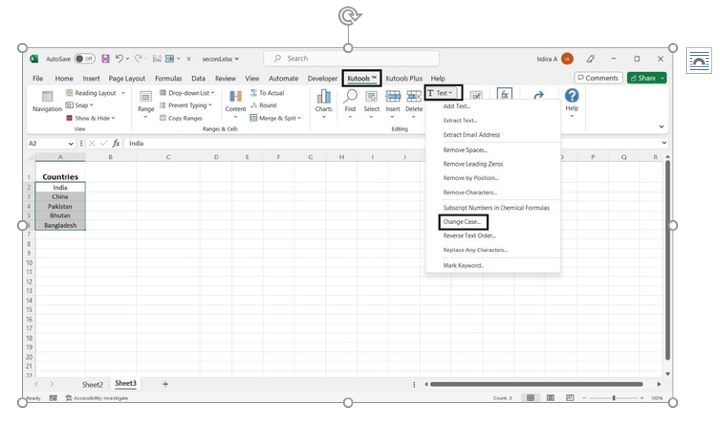Click the fx formula icon in ribbon
This screenshot has width=720, height=426.
point(504,94)
